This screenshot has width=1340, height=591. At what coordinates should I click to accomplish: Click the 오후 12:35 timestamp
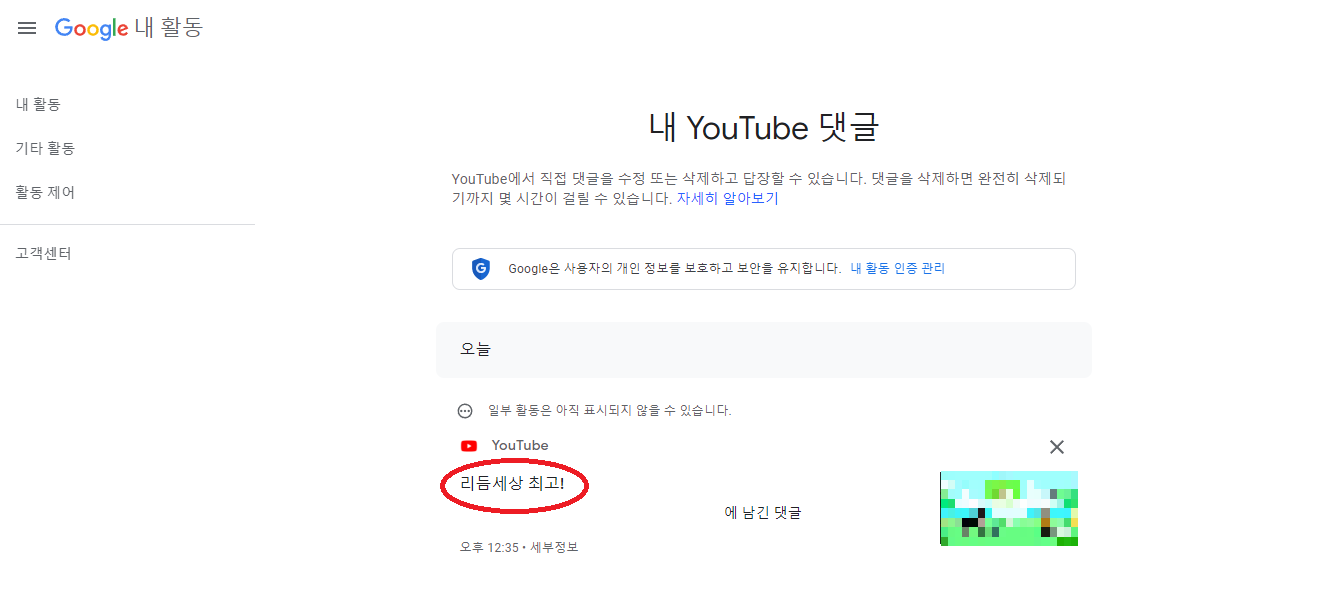(490, 547)
